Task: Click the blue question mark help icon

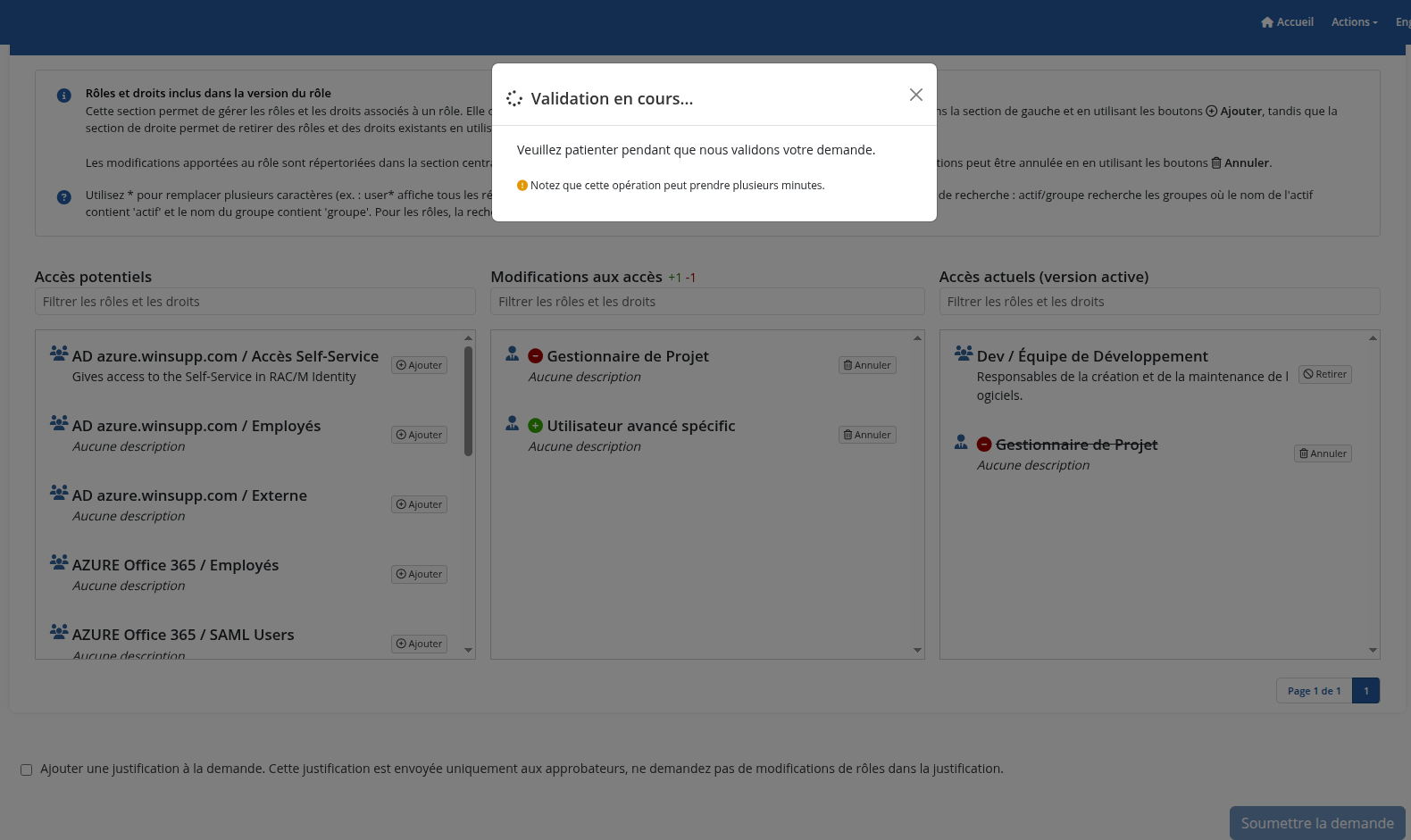Action: (64, 197)
